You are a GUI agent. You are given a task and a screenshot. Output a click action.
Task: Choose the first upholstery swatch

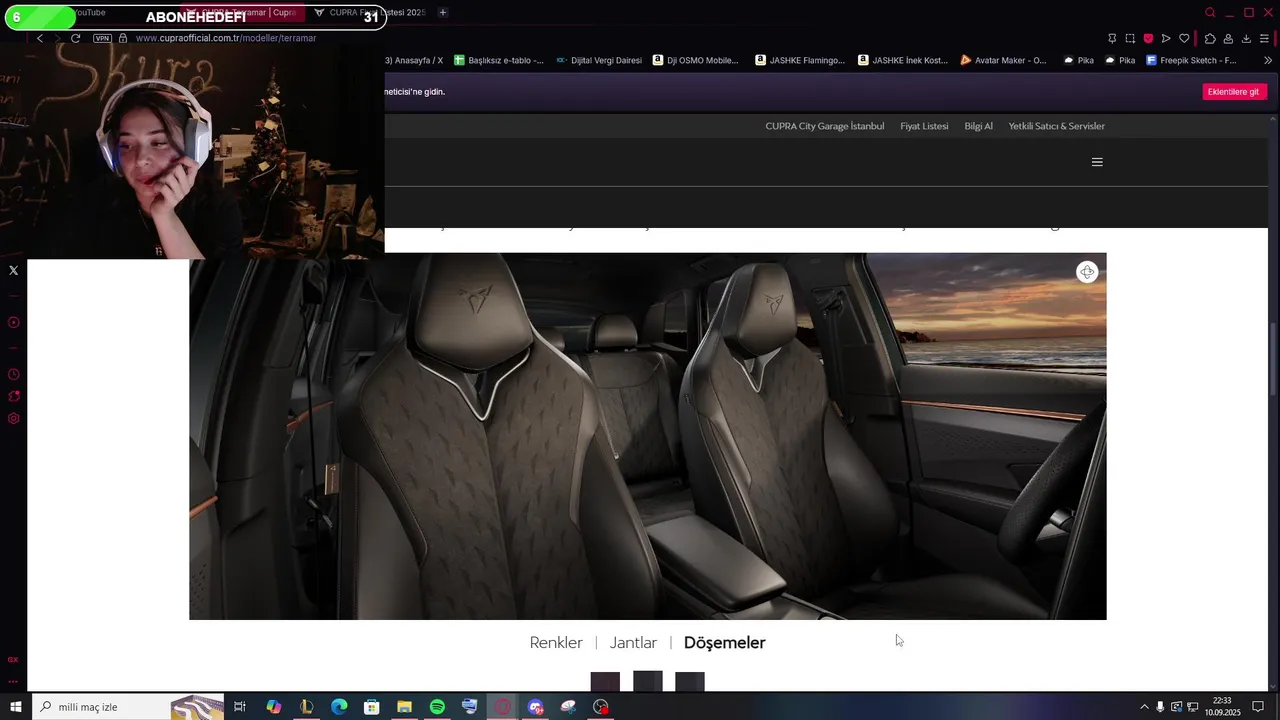coord(605,682)
